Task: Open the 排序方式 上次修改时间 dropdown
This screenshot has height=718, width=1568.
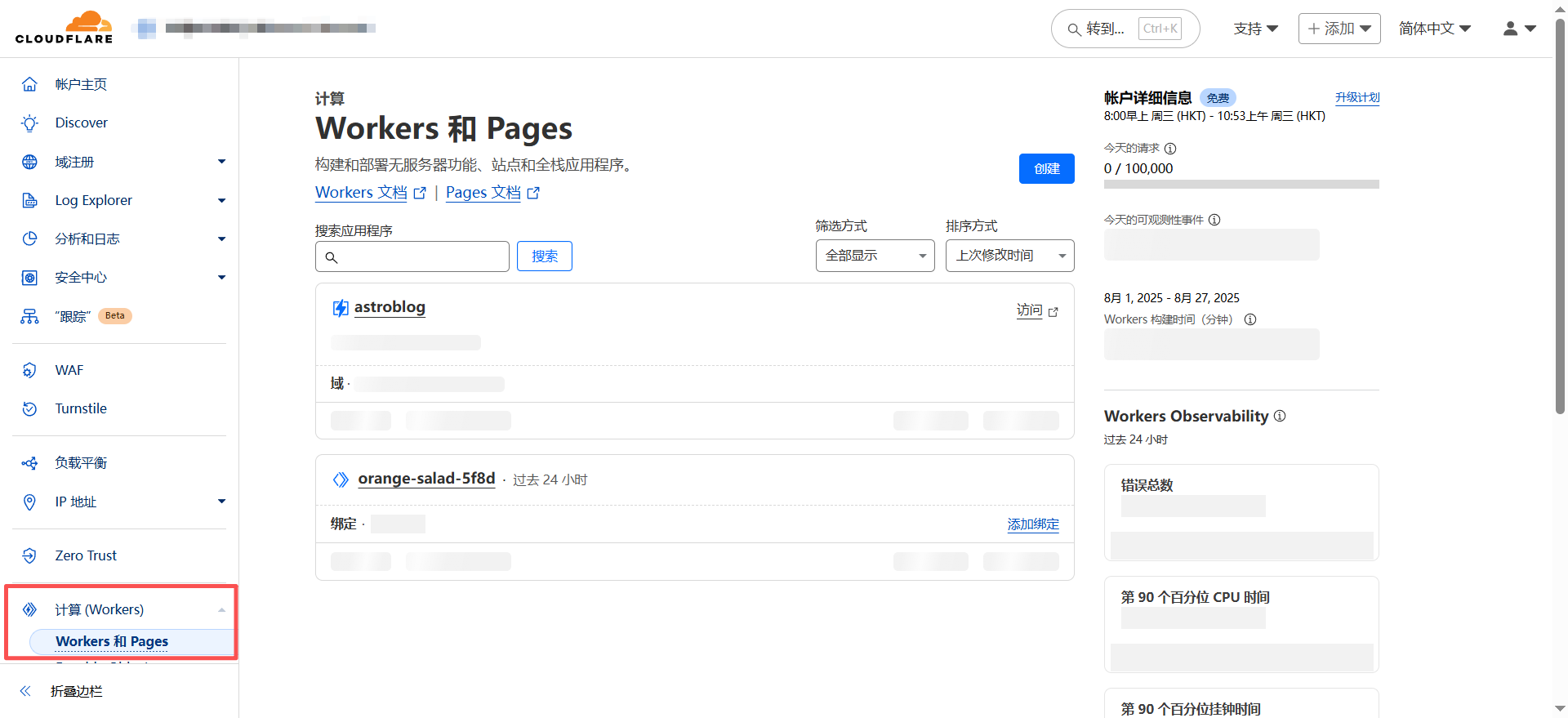Action: (1009, 256)
